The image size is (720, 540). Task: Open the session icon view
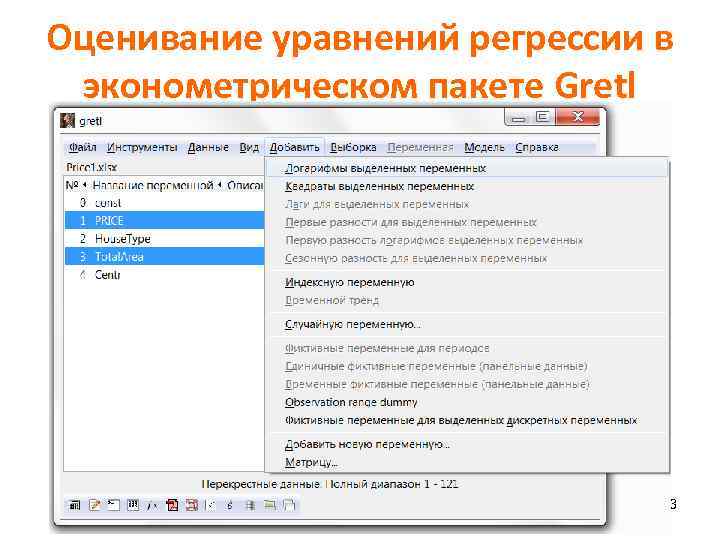pyautogui.click(x=133, y=505)
